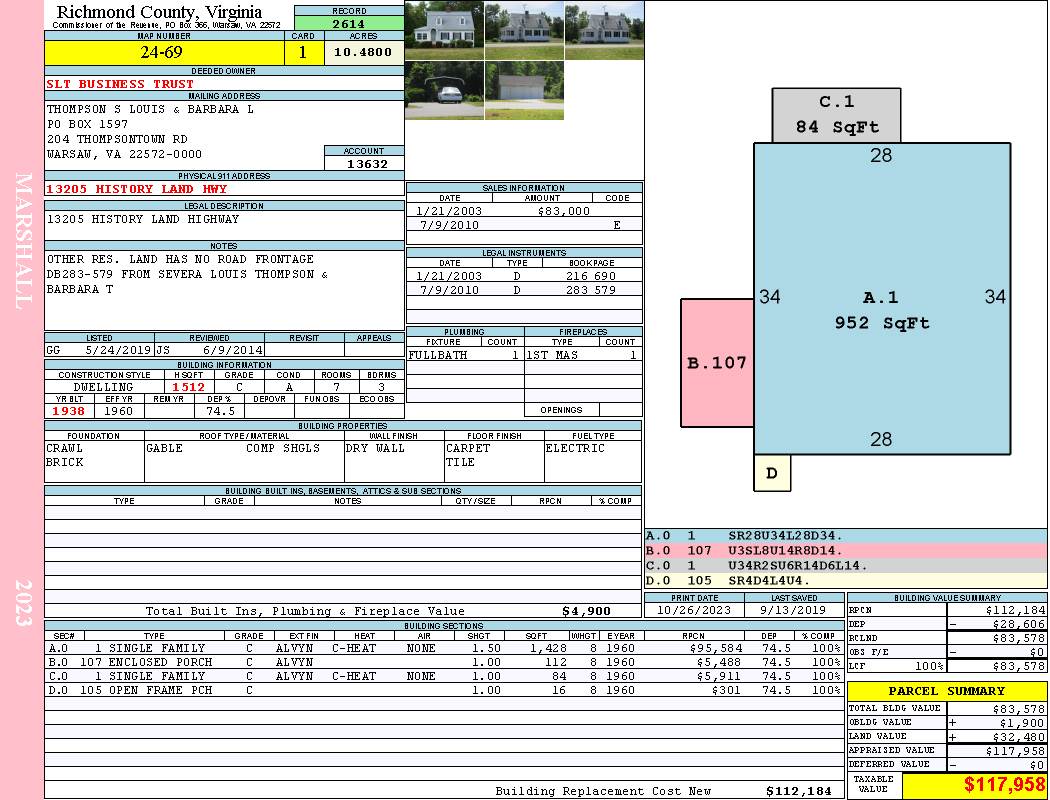Click the small D section in sketch
This screenshot has height=800, width=1050.
pyautogui.click(x=772, y=473)
